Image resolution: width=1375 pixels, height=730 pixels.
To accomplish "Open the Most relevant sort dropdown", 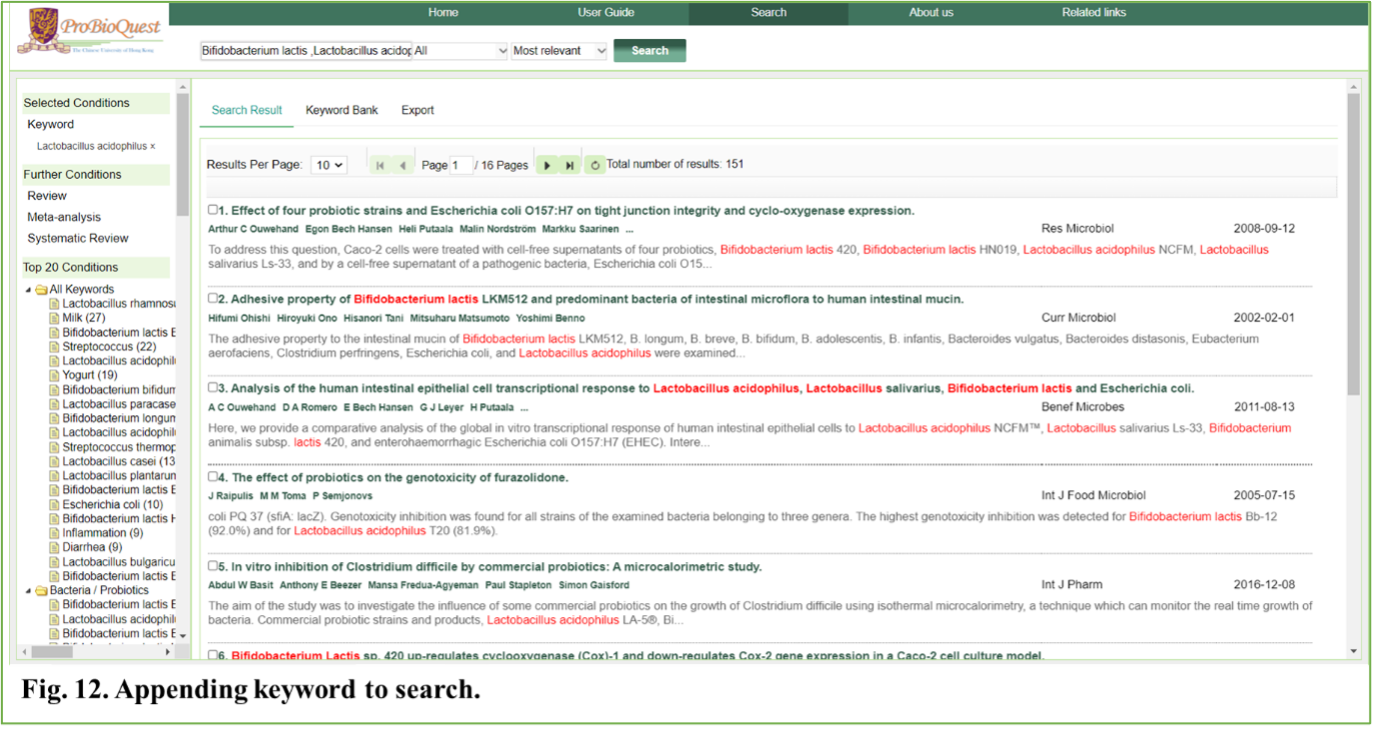I will point(559,51).
